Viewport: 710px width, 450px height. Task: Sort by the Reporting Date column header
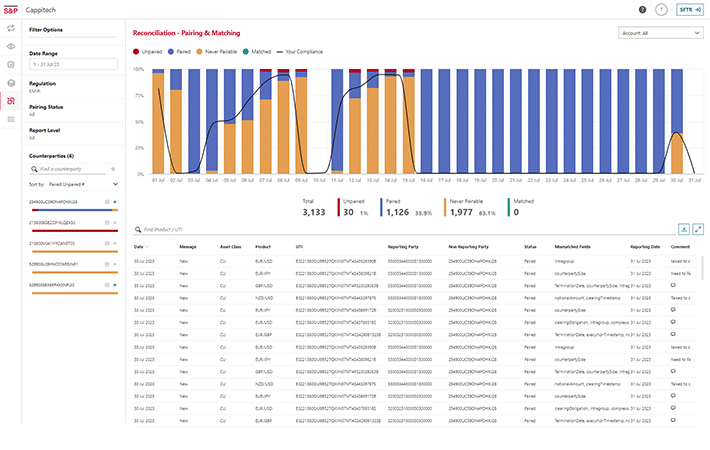[645, 247]
